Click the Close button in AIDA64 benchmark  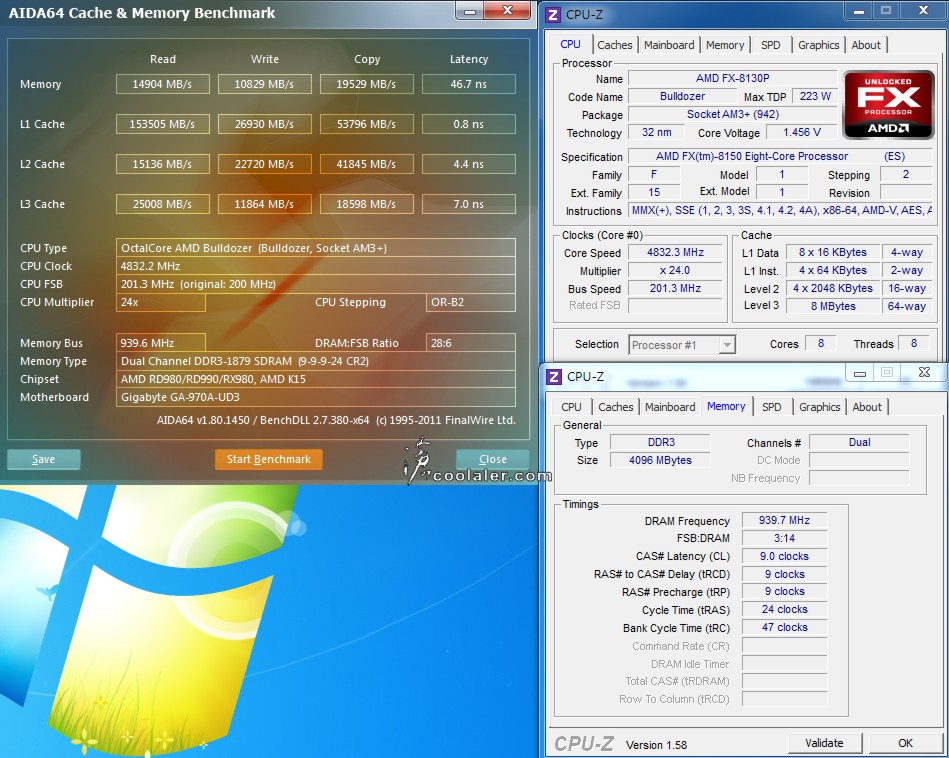coord(493,460)
